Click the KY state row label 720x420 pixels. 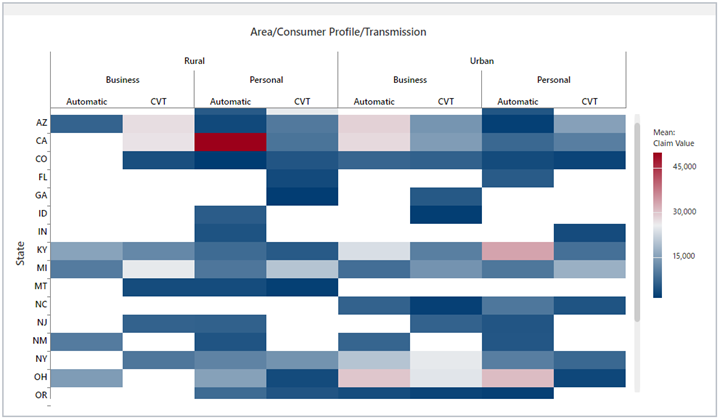point(40,251)
